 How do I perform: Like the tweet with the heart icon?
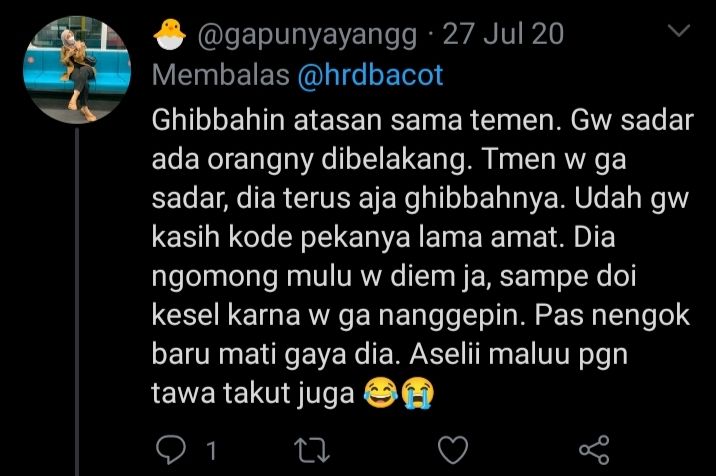[x=453, y=450]
